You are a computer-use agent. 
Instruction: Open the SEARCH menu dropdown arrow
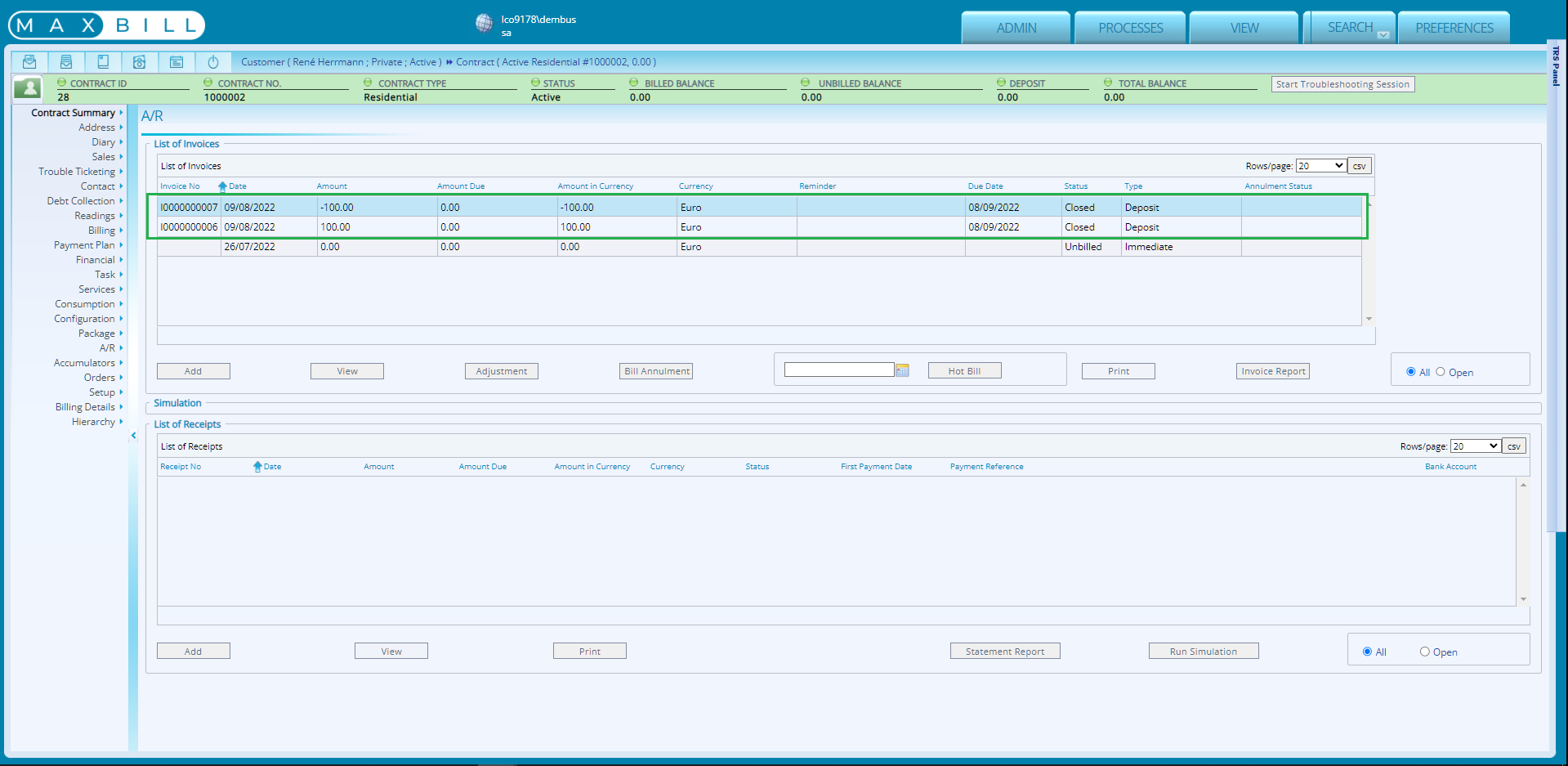point(1383,34)
